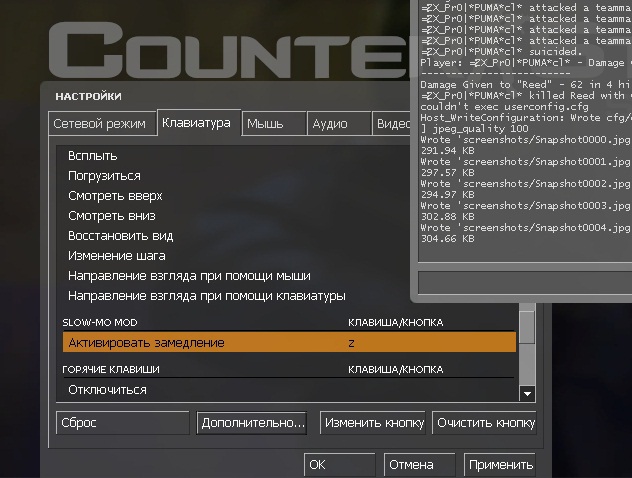Click the keybind list scroll-down arrow

point(527,394)
